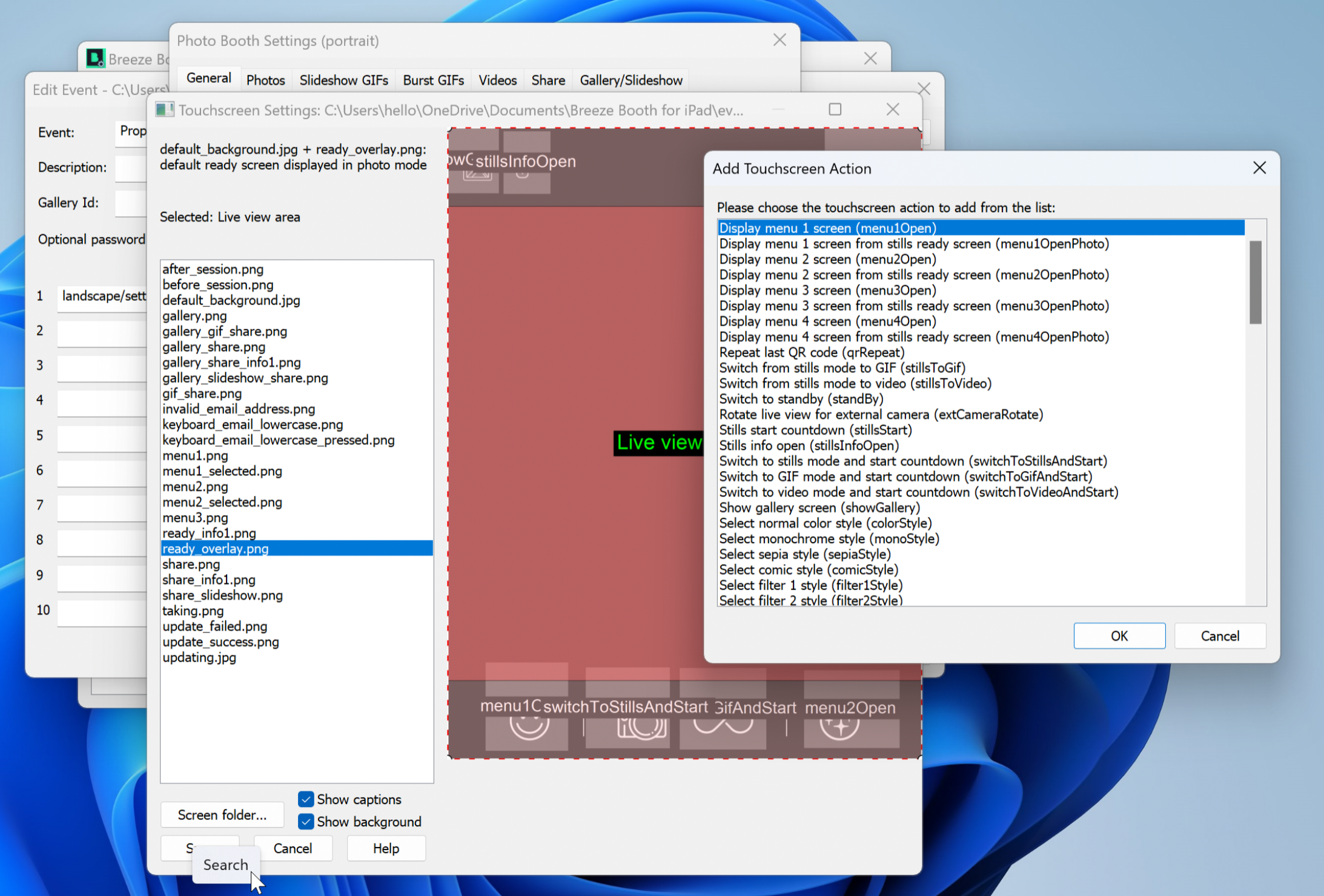Click the Live view label in preview
Viewport: 1324px width, 896px height.
[x=658, y=443]
